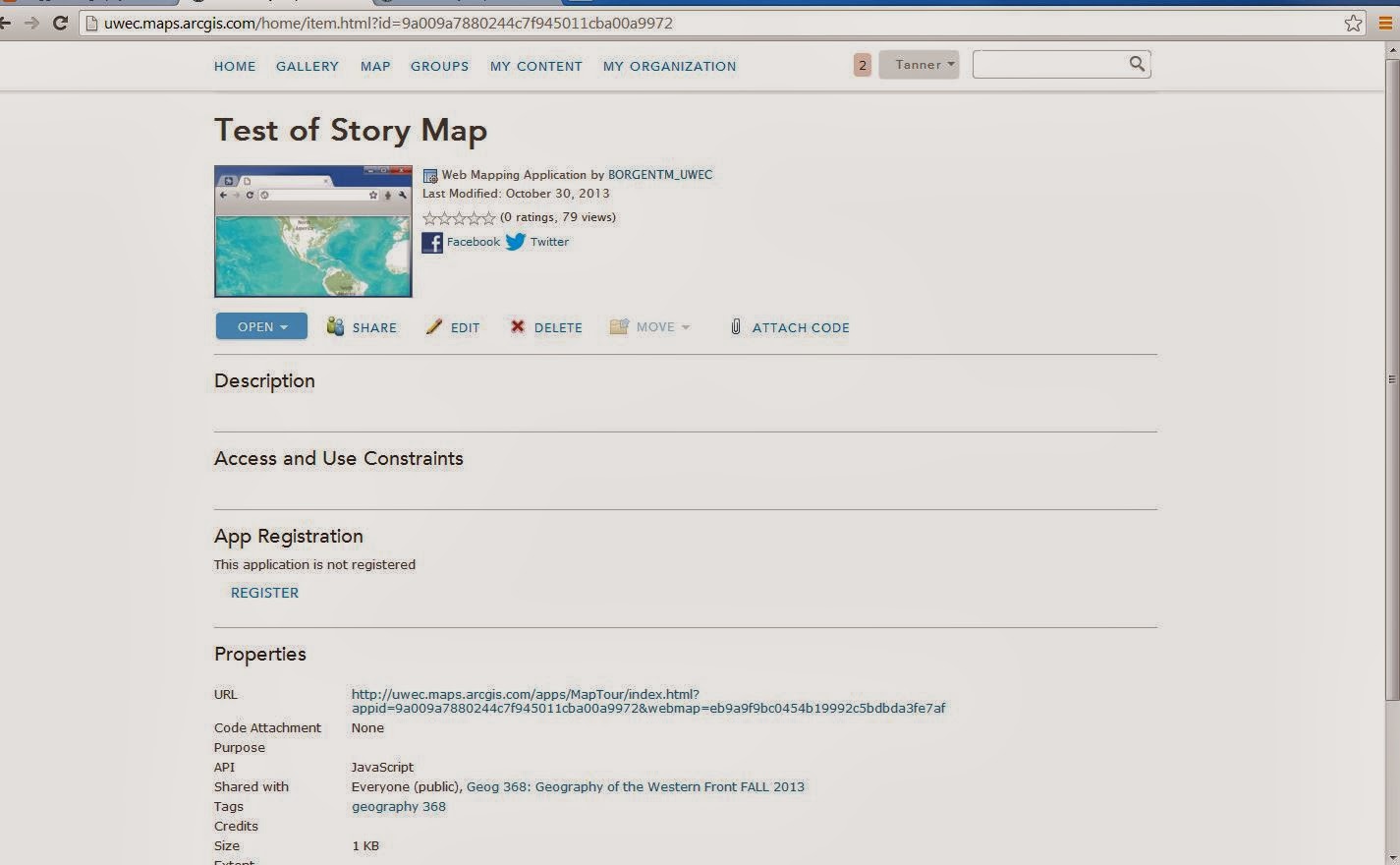Click the This application is not registered text

[x=314, y=564]
